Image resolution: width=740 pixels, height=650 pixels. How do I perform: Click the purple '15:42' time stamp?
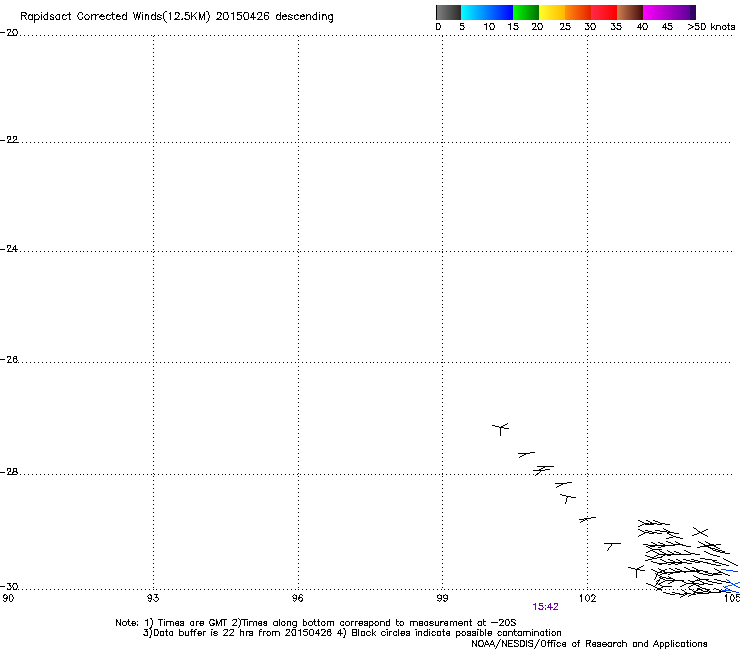click(545, 607)
